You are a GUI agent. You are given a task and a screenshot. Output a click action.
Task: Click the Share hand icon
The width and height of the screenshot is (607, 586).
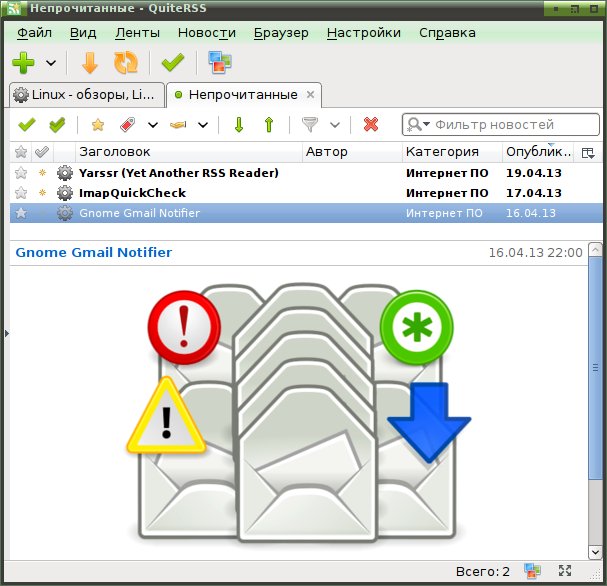[178, 125]
